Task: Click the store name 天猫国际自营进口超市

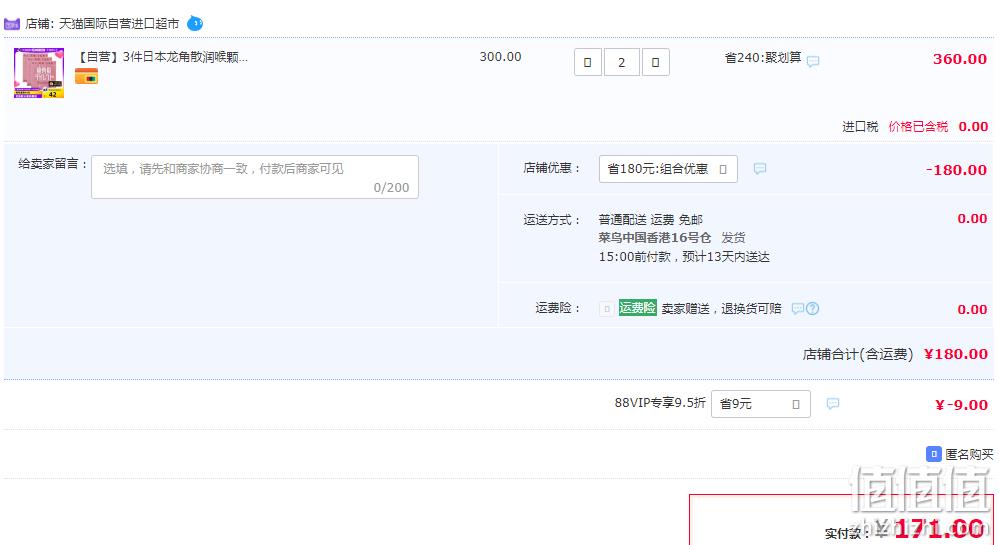Action: point(119,24)
